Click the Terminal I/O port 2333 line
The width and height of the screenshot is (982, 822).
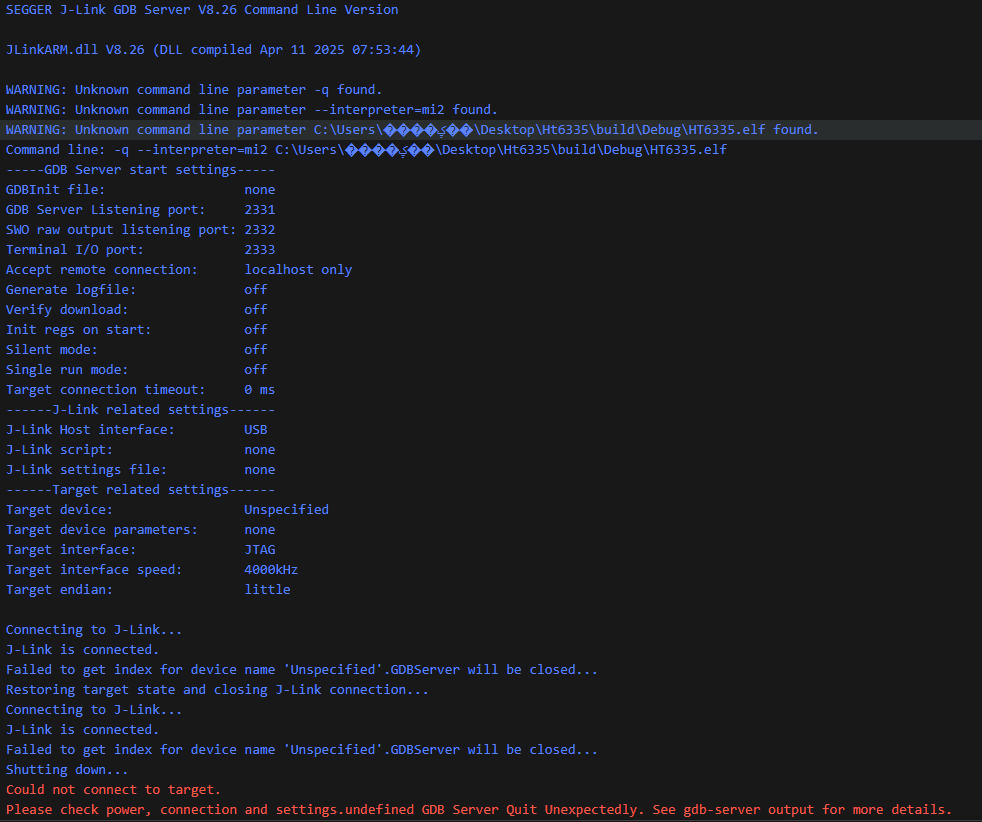coord(140,250)
